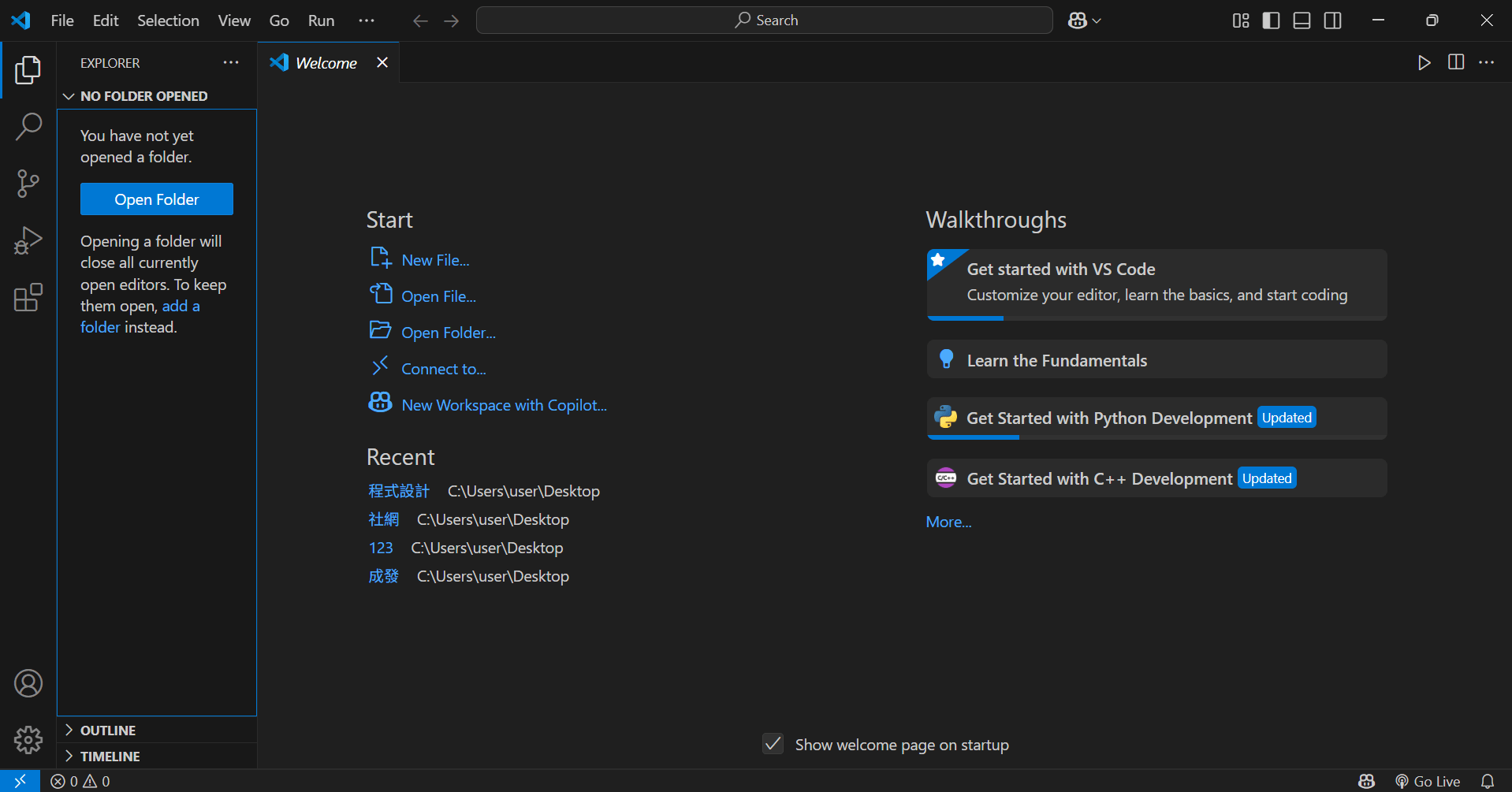This screenshot has height=792, width=1512.
Task: Close the Welcome tab
Action: pos(382,62)
